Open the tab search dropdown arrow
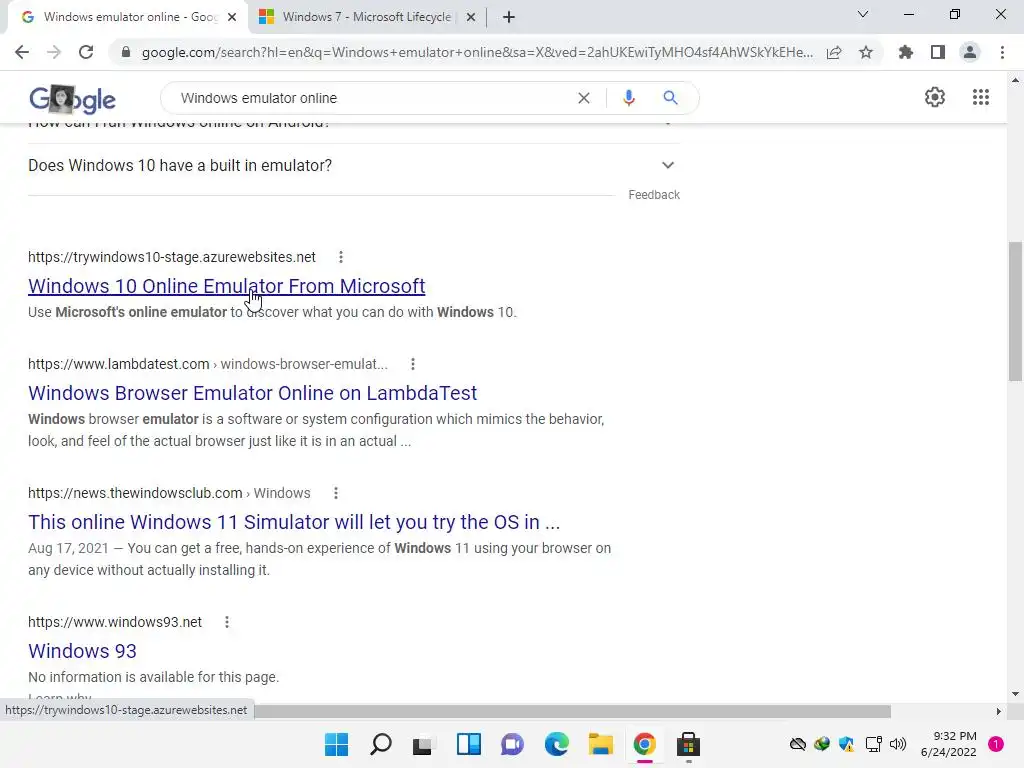Viewport: 1024px width, 768px height. [x=863, y=14]
